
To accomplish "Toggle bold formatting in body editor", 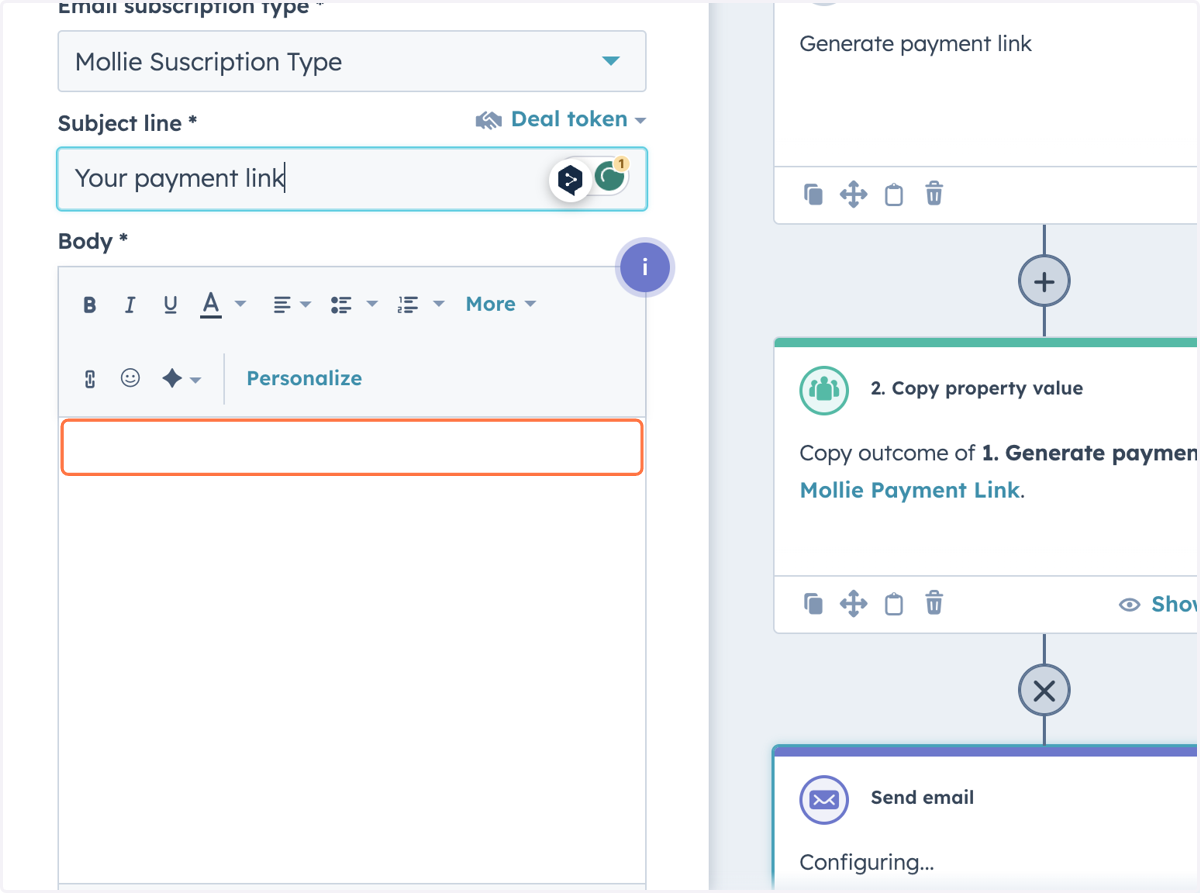I will point(90,305).
